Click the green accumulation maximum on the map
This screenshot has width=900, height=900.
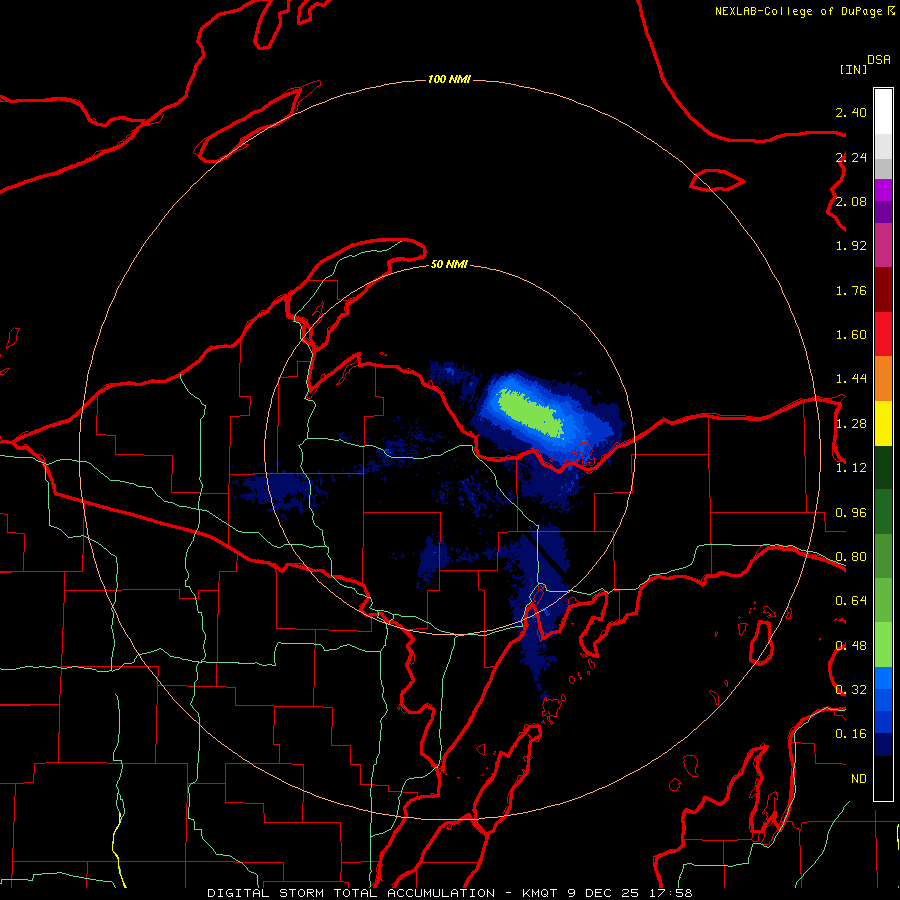tap(531, 413)
